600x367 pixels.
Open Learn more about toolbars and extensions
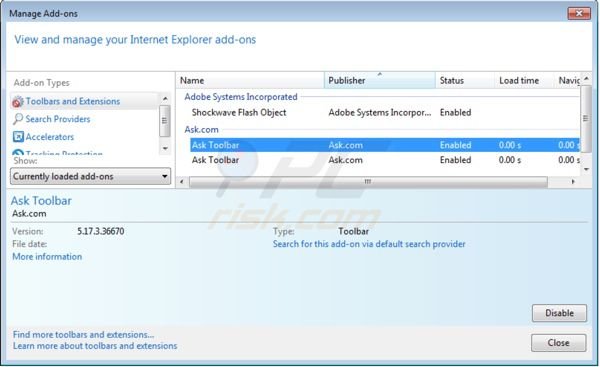95,346
